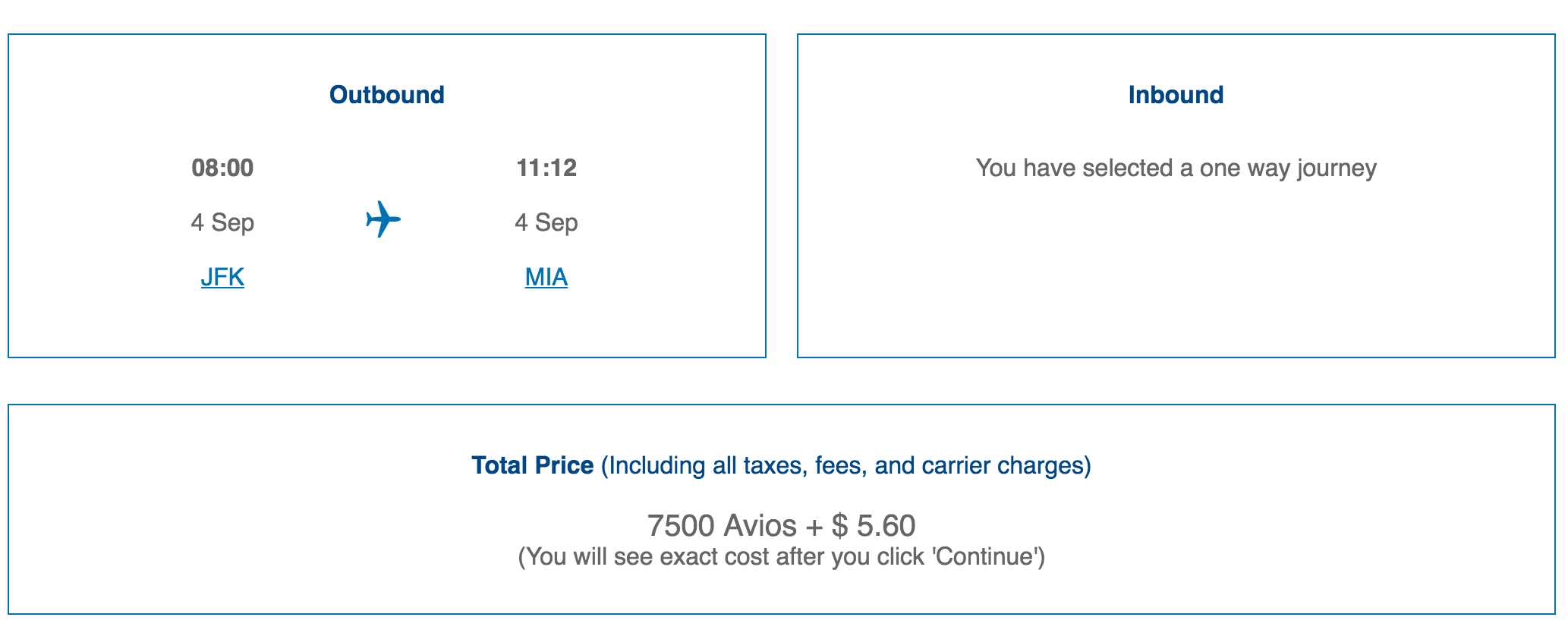Click the airplane icon between airports
The height and width of the screenshot is (633, 1568).
point(383,219)
